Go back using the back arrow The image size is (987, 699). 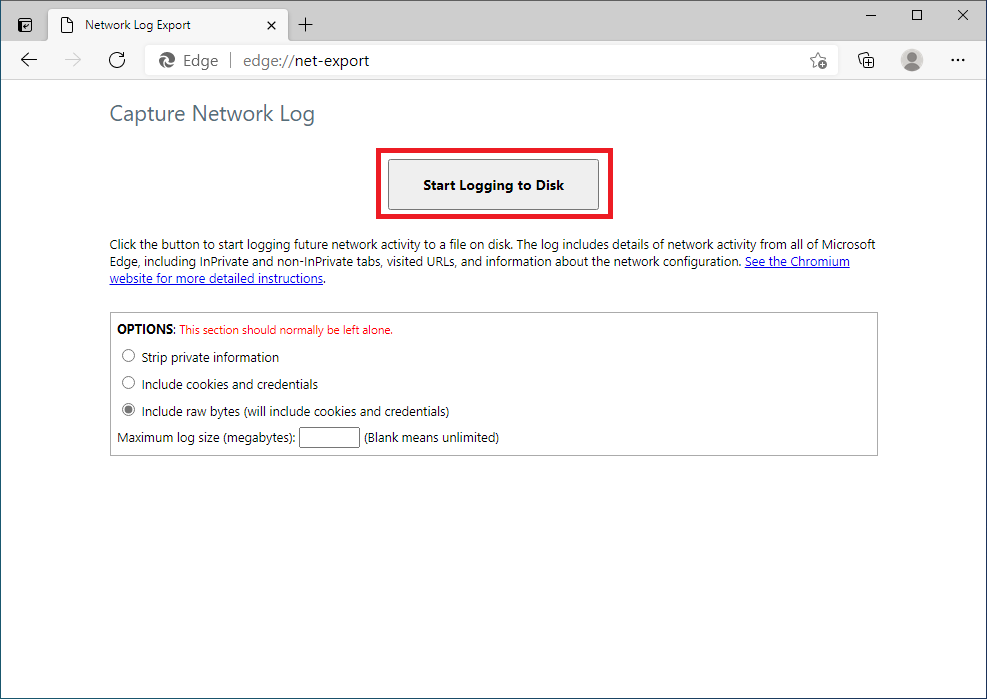[29, 60]
